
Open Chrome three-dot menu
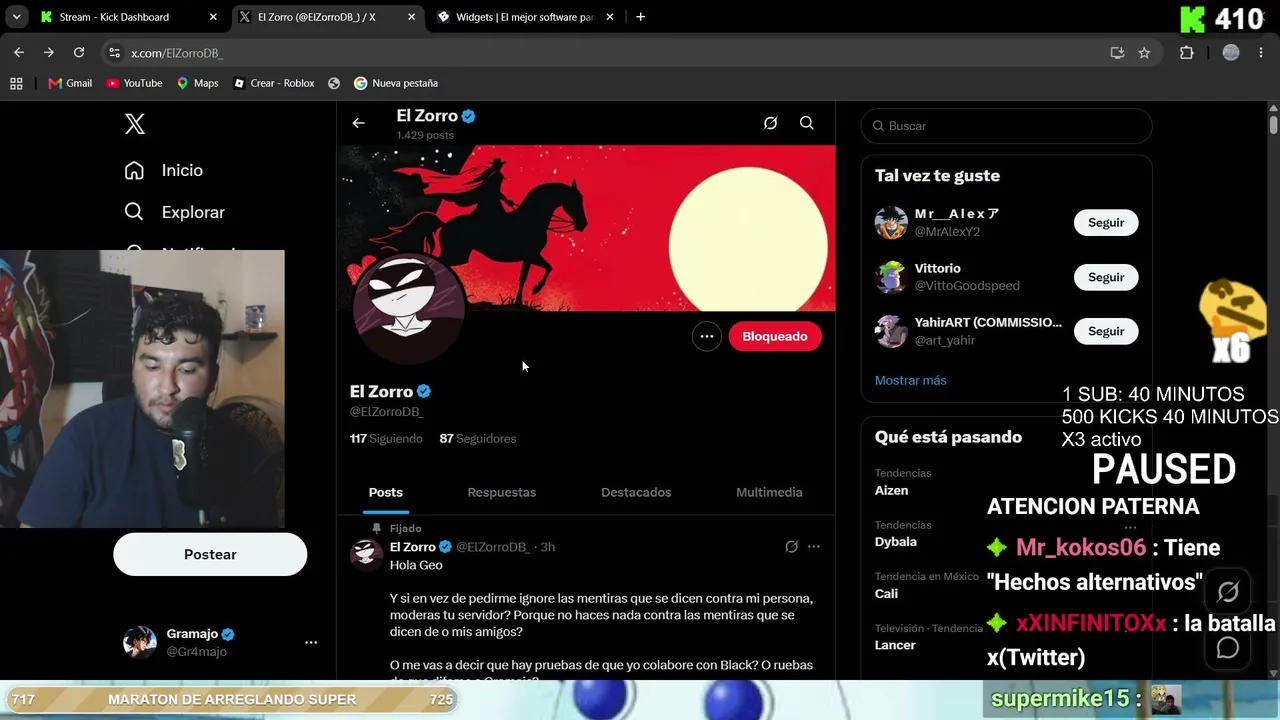[1262, 53]
